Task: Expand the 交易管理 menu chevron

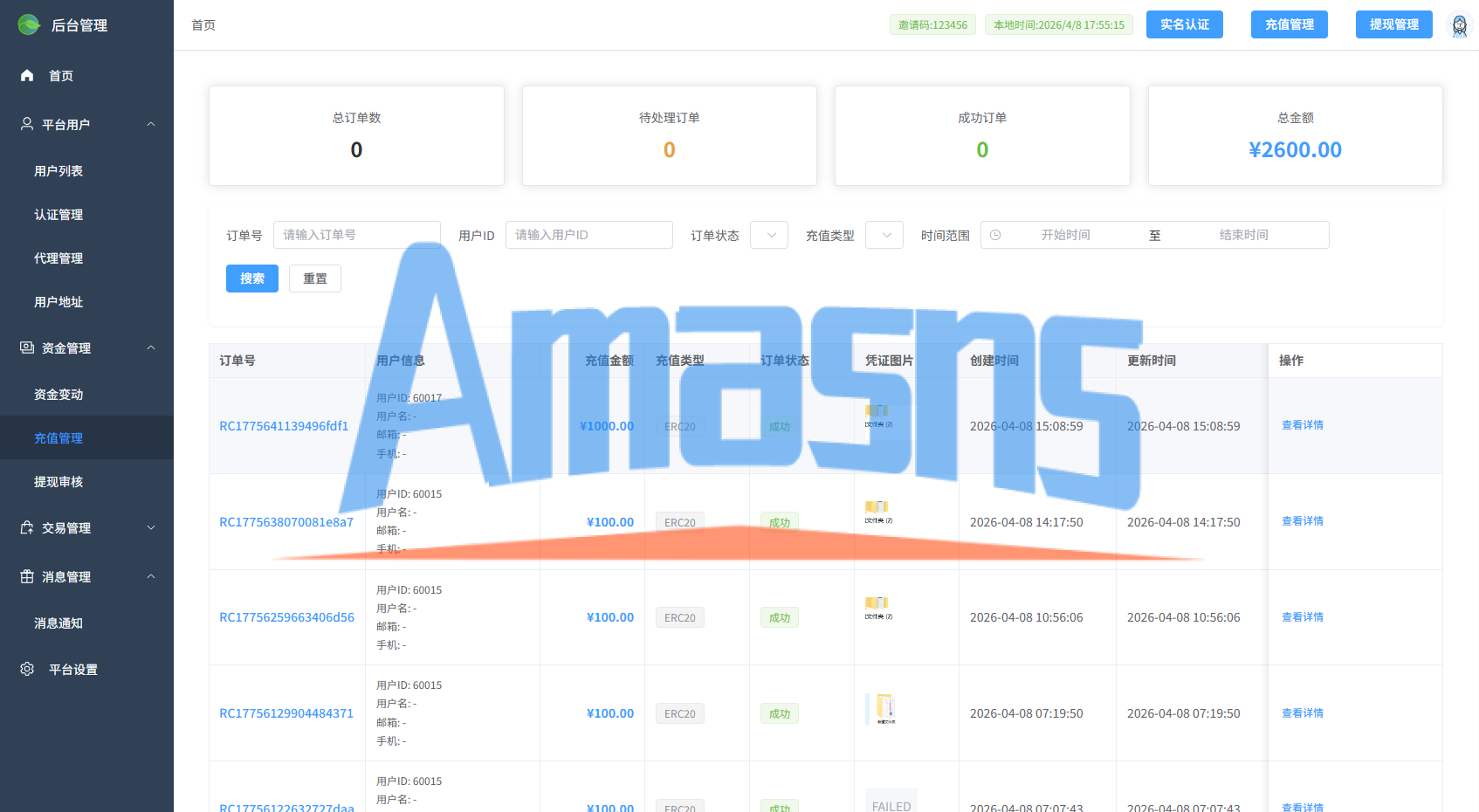Action: [151, 527]
